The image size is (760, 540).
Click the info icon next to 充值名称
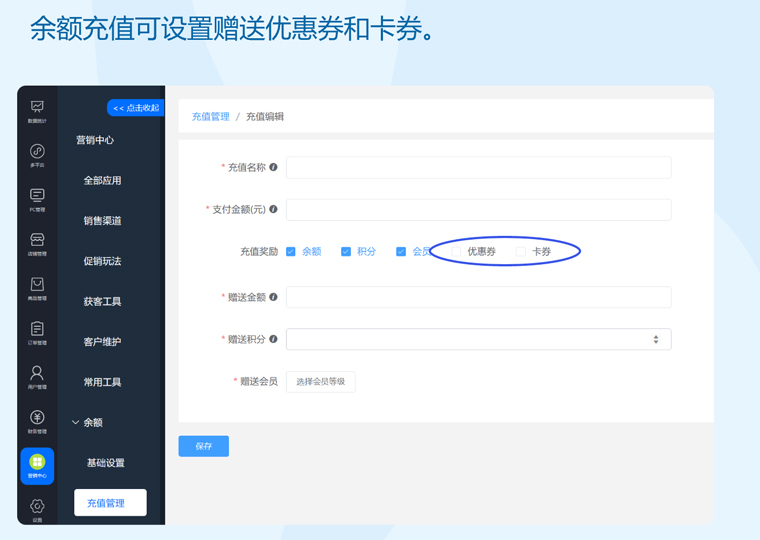tap(273, 168)
